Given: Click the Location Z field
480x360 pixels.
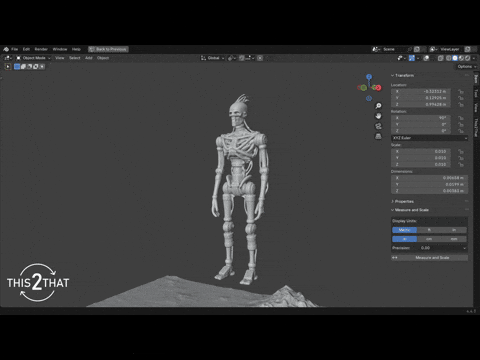Looking at the screenshot, I should [x=421, y=104].
